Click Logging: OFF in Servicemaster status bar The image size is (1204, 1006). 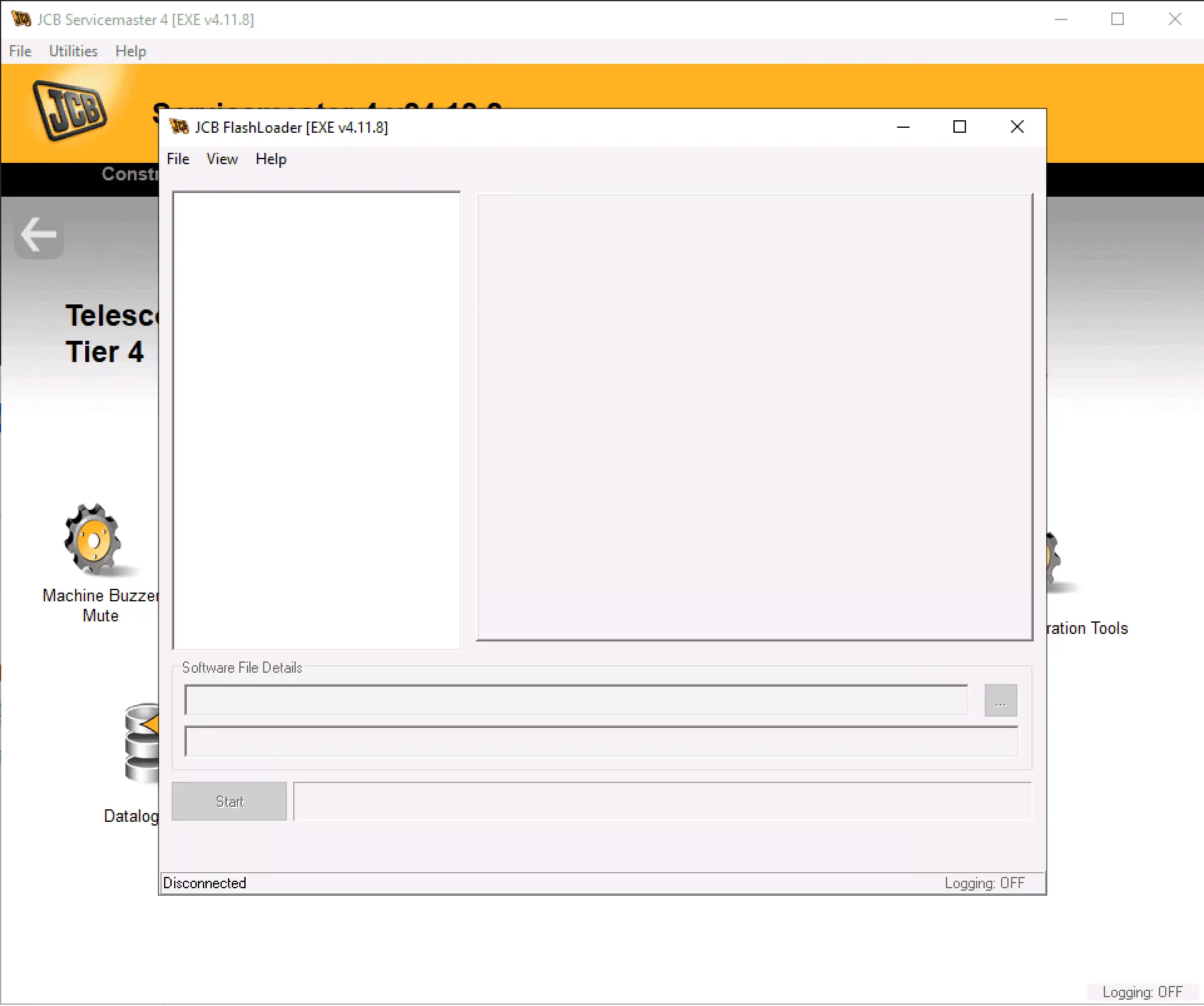1143,992
